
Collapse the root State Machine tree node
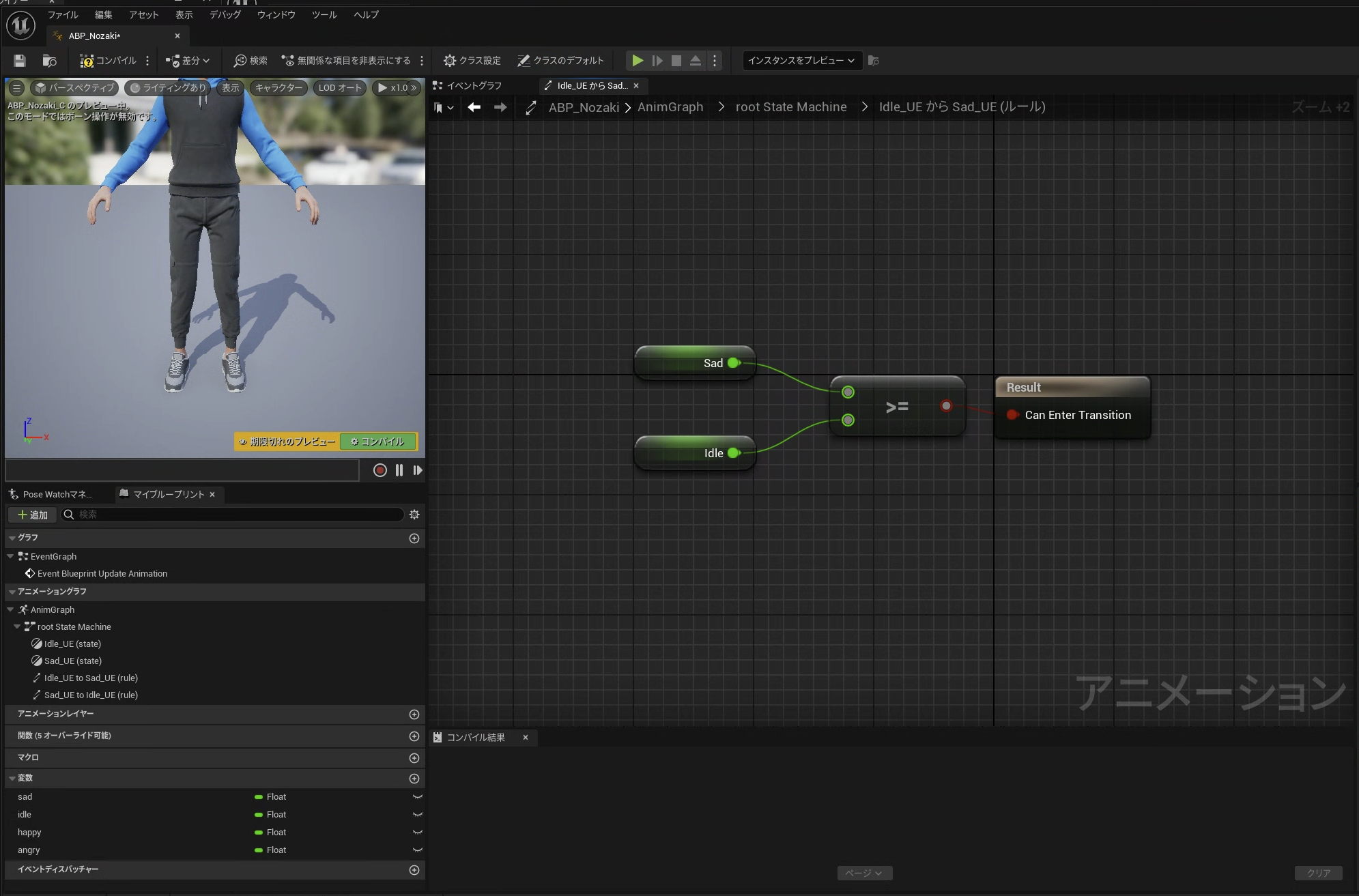click(x=18, y=626)
